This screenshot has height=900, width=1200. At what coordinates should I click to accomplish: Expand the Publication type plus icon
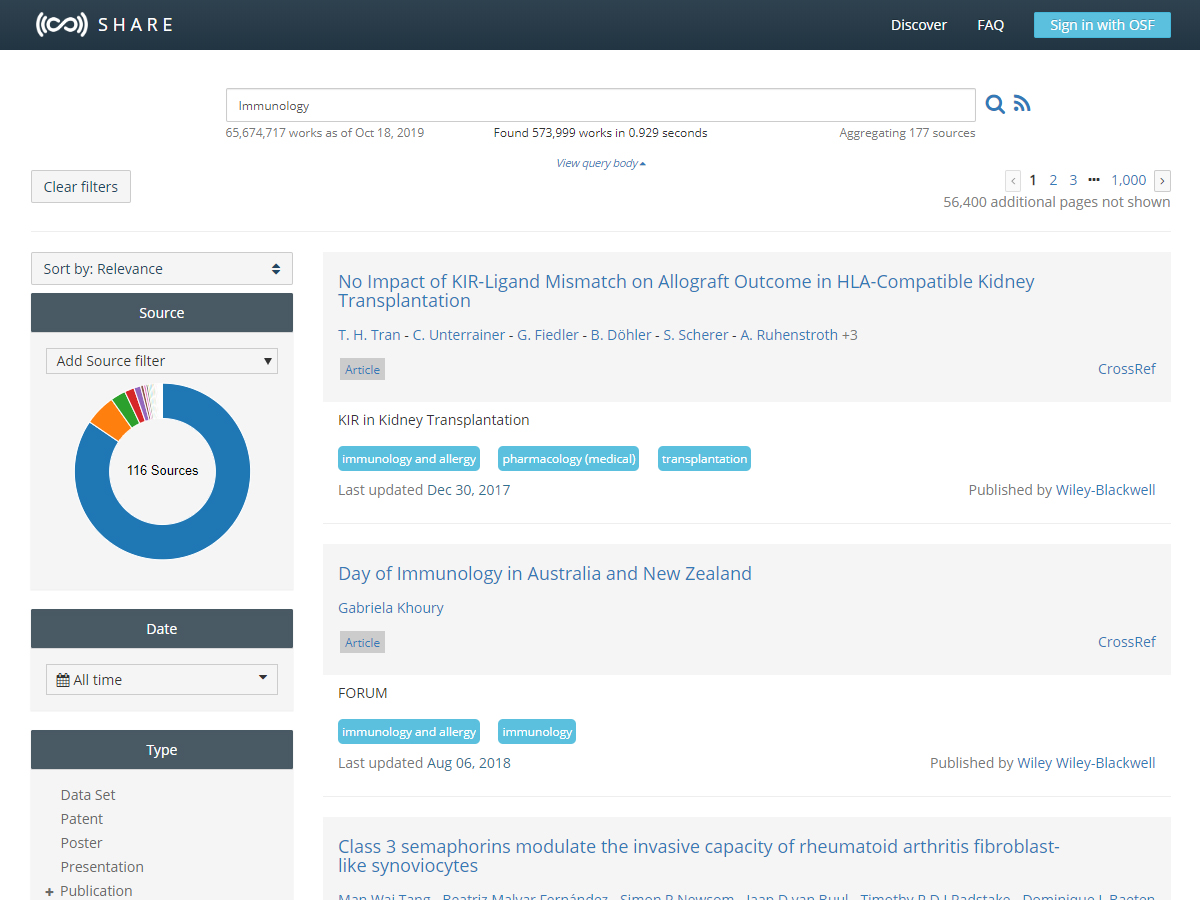49,891
